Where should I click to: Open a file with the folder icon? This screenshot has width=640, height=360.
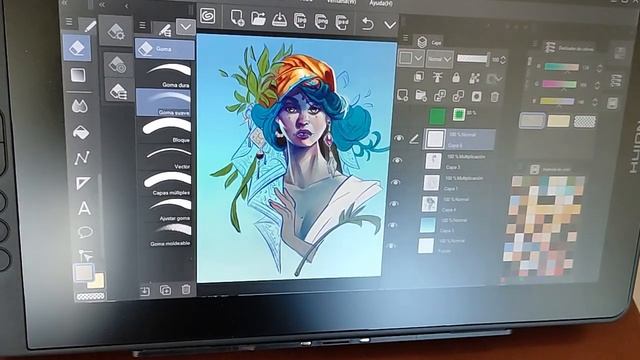258,19
